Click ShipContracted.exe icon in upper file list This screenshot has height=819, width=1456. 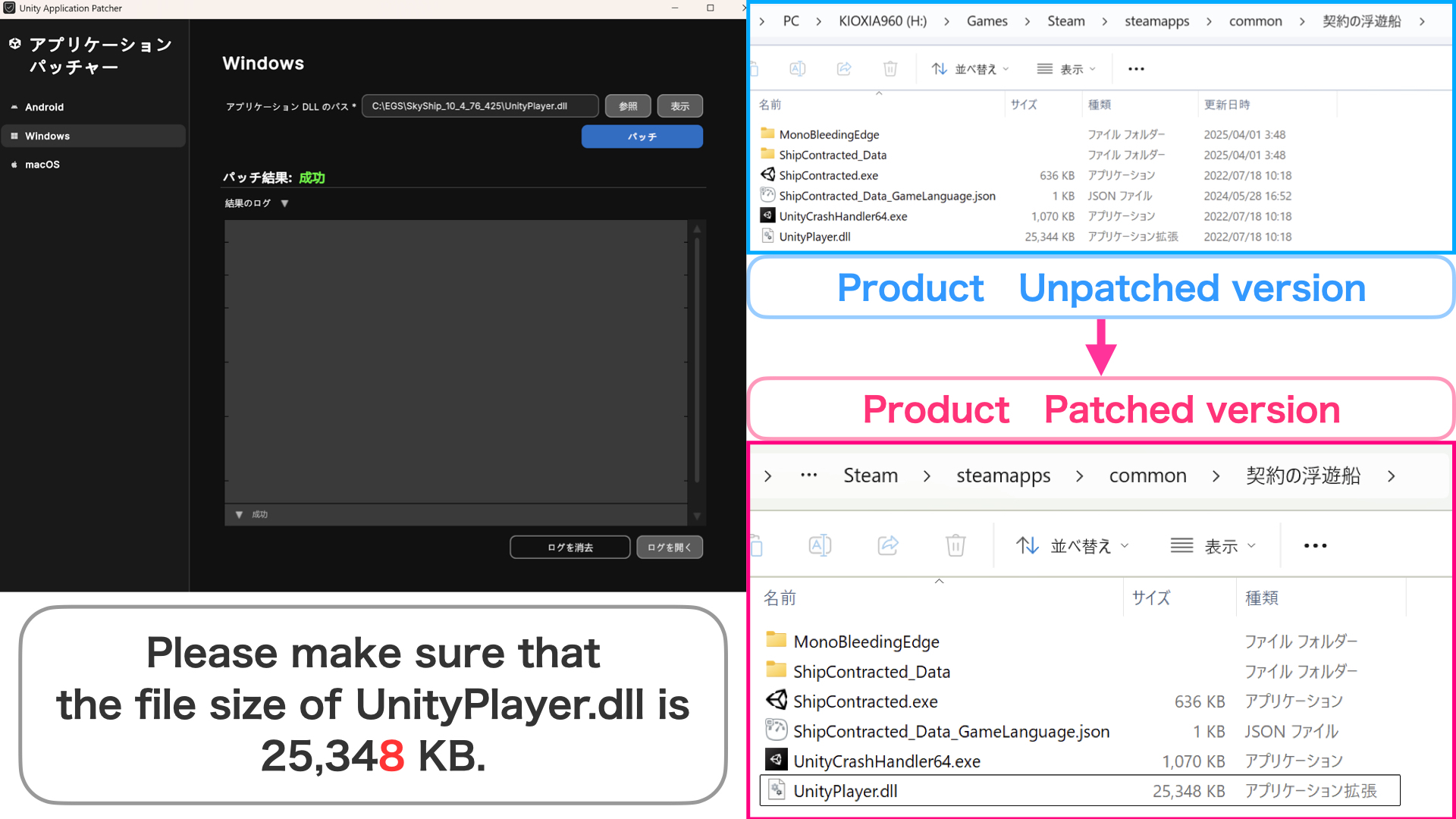coord(767,175)
